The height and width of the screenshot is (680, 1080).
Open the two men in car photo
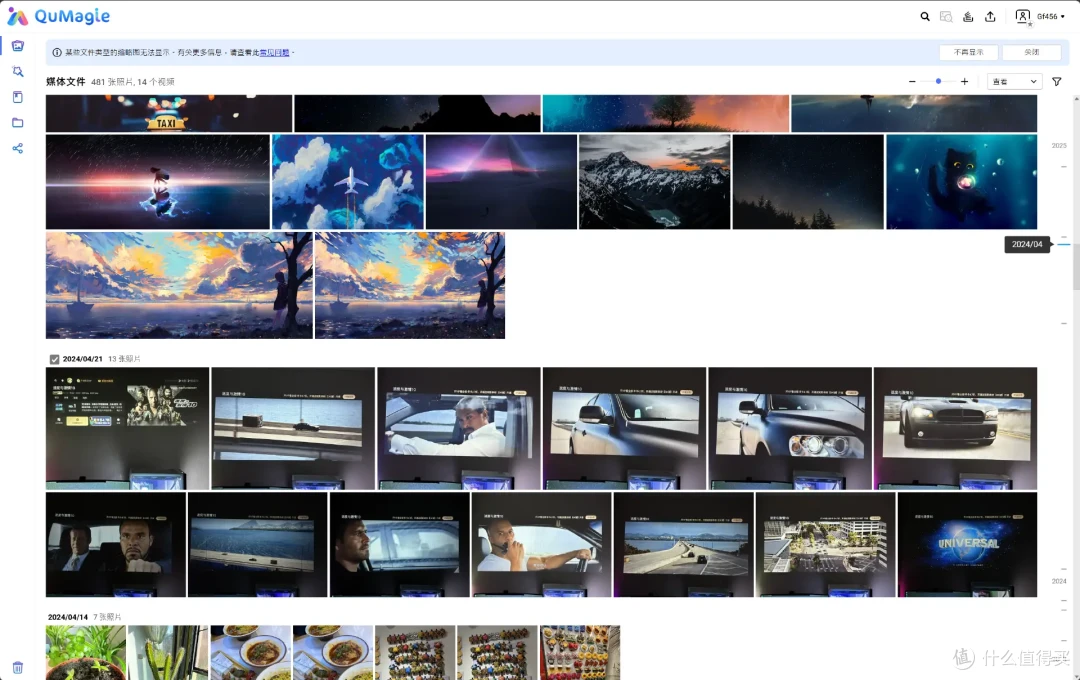116,544
